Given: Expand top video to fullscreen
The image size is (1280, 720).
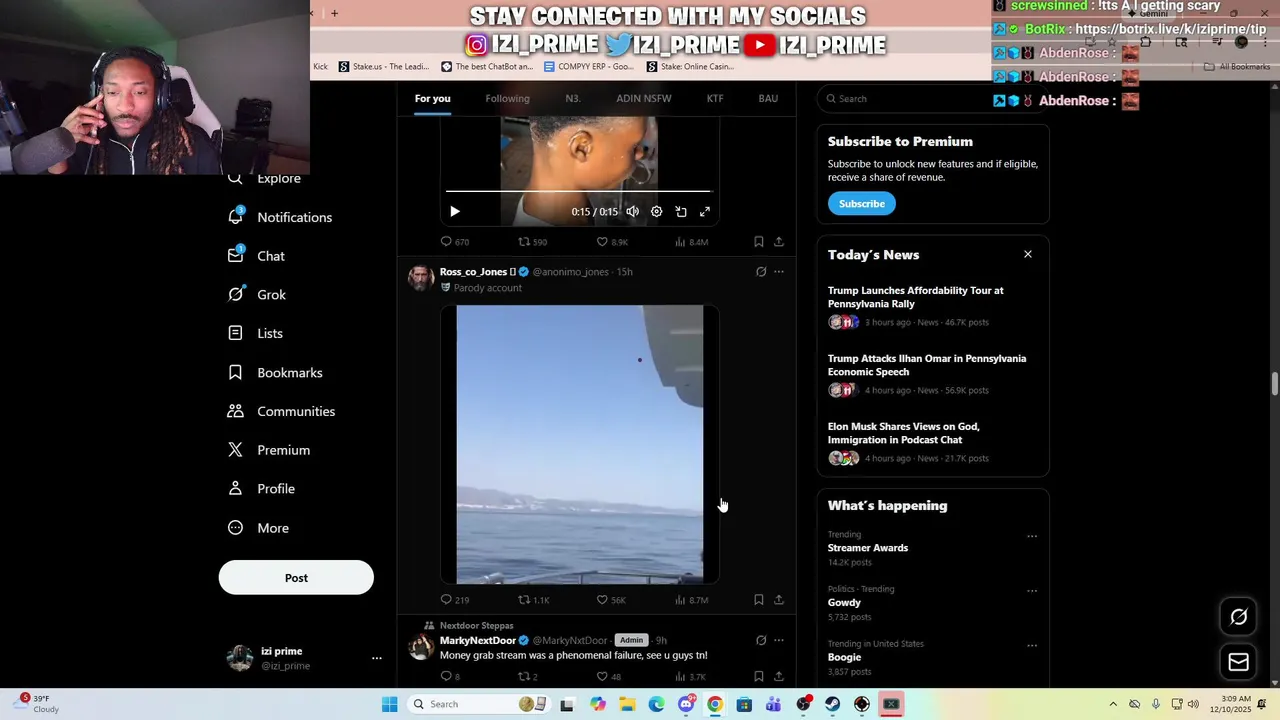Looking at the screenshot, I should click(705, 212).
